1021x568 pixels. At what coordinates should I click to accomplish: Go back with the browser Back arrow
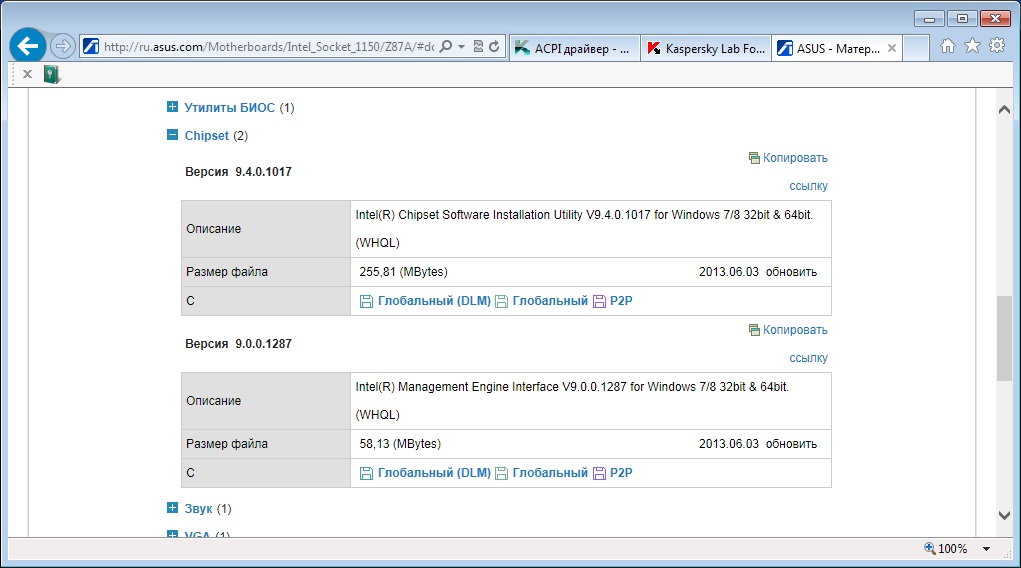tap(28, 46)
